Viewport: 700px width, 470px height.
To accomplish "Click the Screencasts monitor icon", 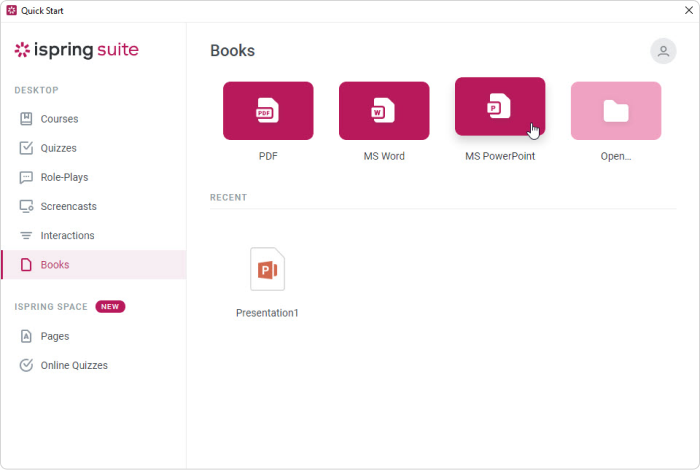I will click(27, 206).
